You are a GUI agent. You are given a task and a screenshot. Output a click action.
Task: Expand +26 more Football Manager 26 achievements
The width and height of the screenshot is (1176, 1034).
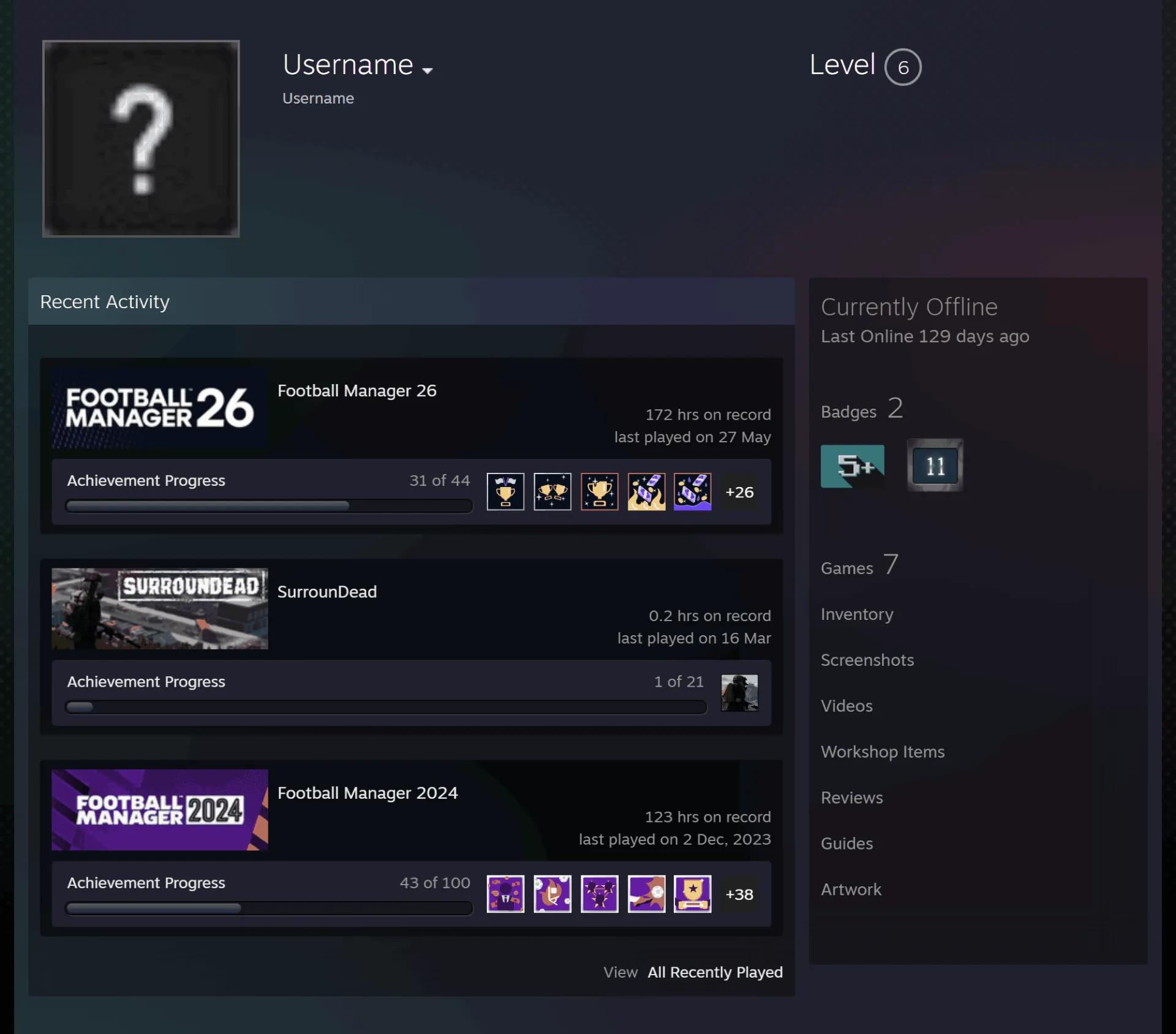(739, 492)
